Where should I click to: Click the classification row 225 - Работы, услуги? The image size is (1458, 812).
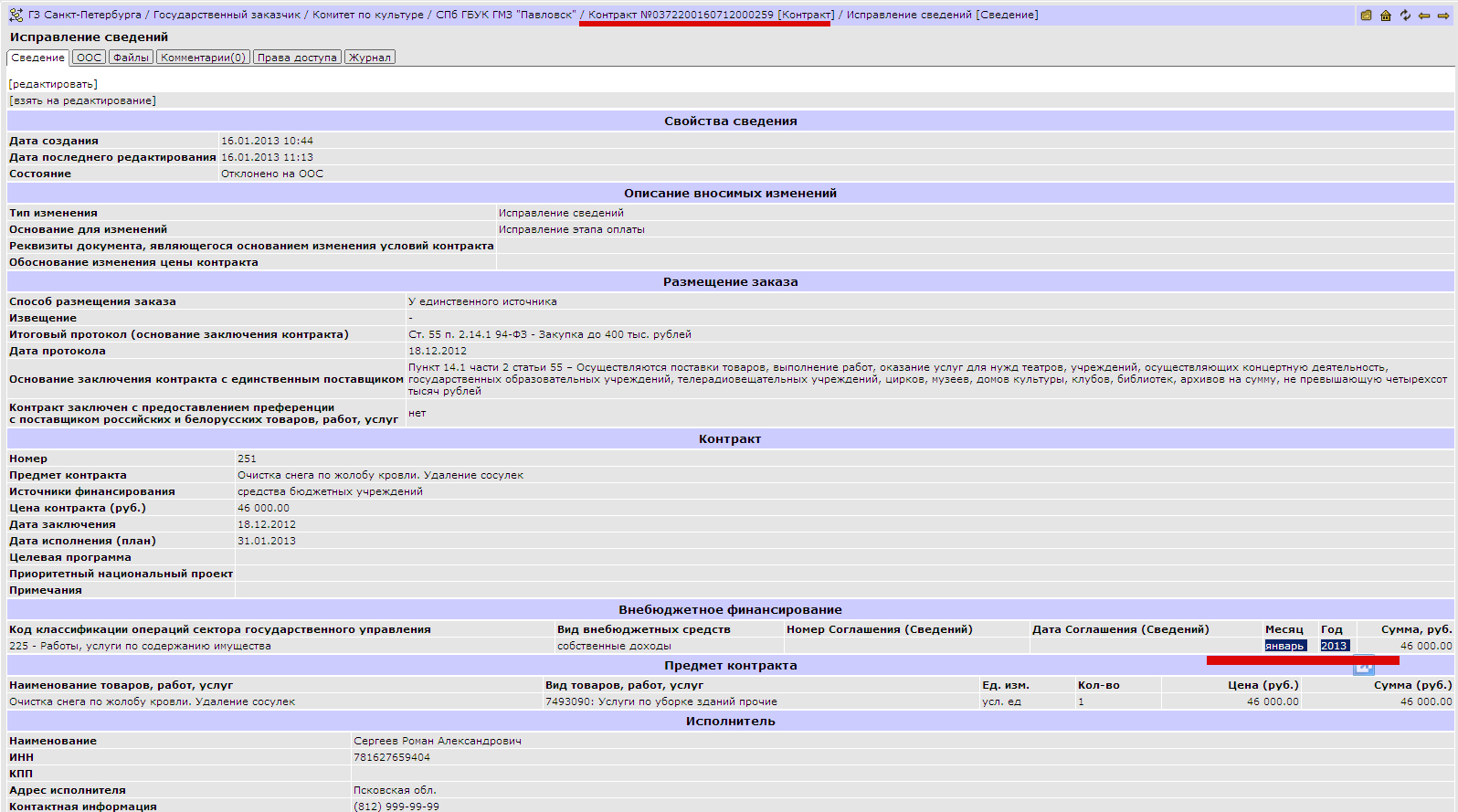coord(140,646)
